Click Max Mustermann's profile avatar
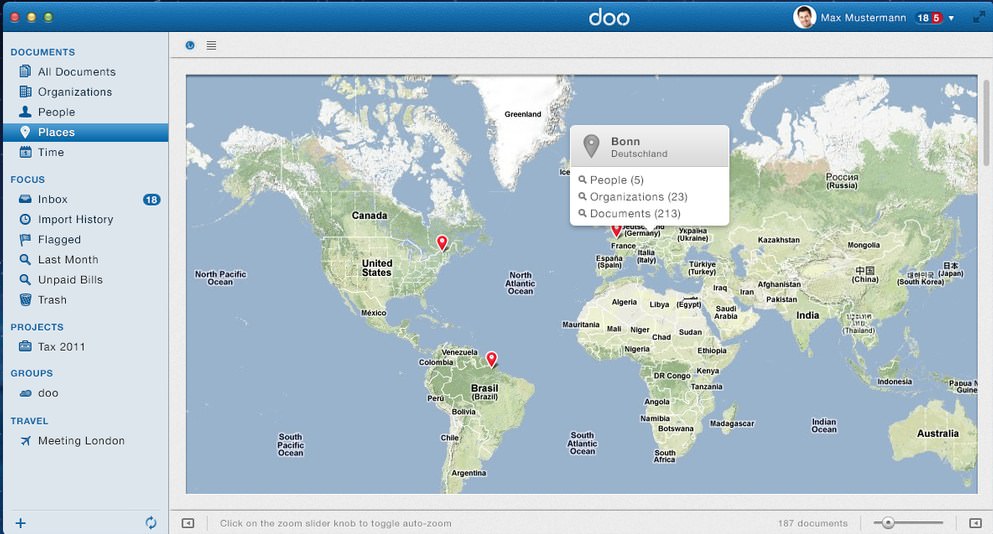Viewport: 993px width, 534px height. tap(804, 17)
